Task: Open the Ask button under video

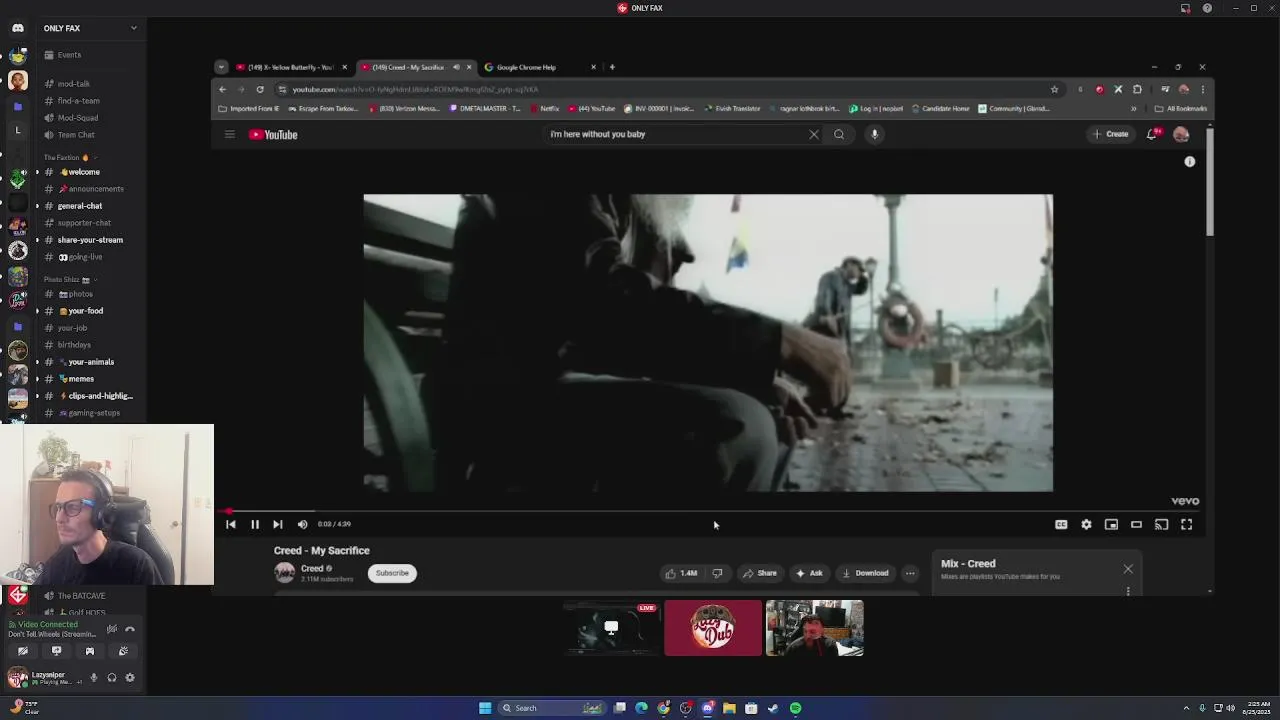Action: [808, 573]
